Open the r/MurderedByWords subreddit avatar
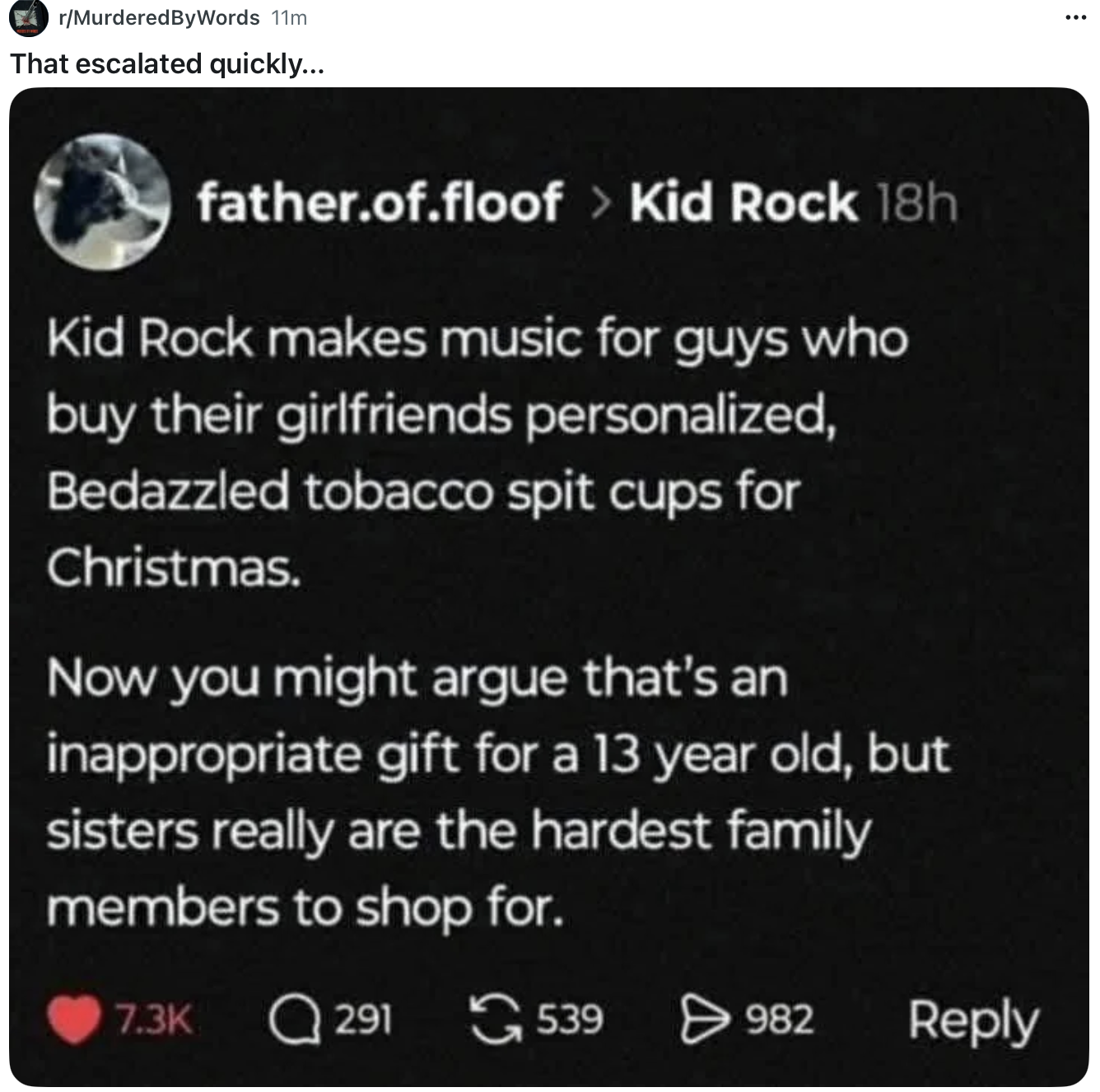 [26, 18]
